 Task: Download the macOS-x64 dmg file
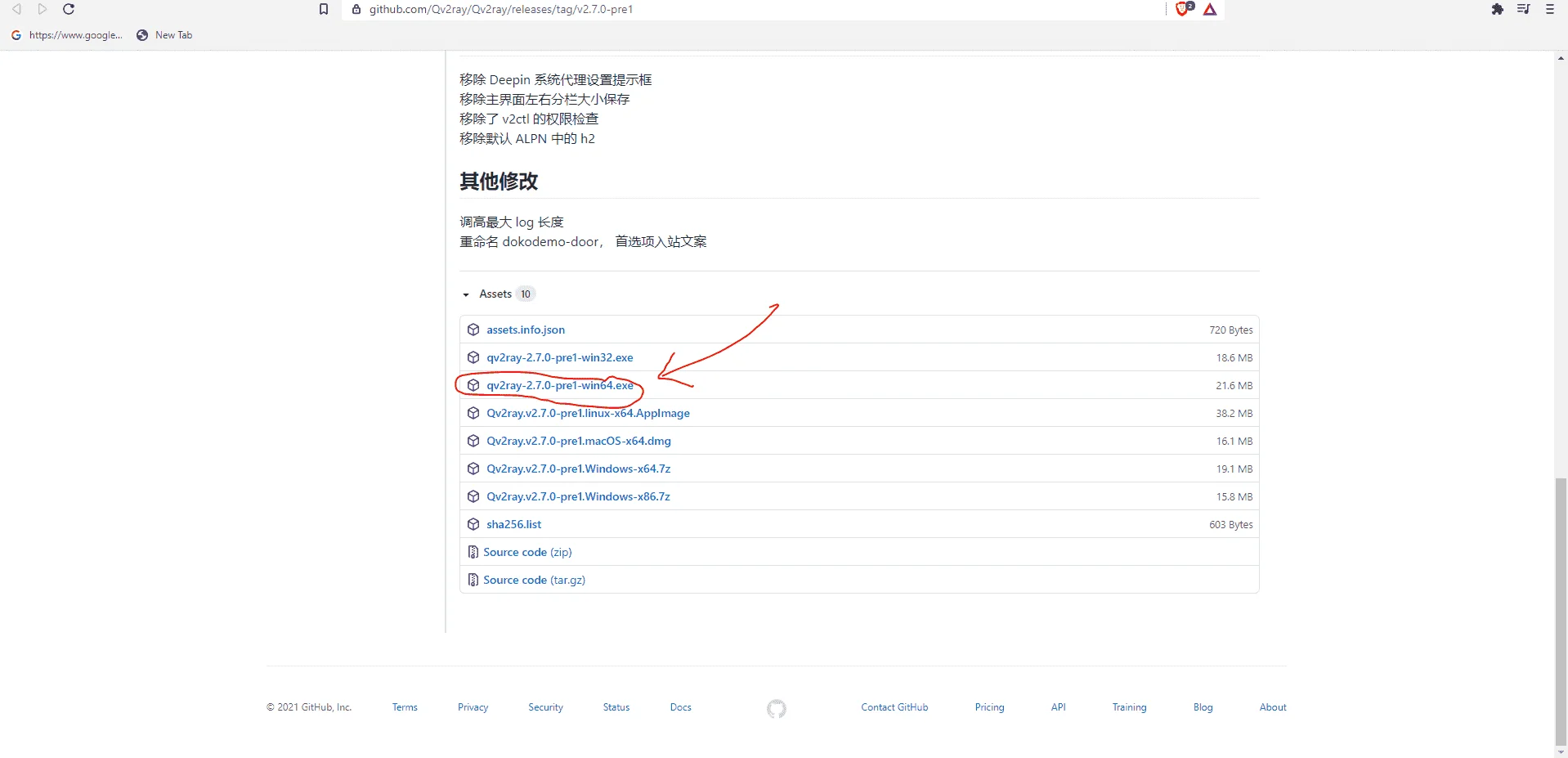[x=579, y=441]
